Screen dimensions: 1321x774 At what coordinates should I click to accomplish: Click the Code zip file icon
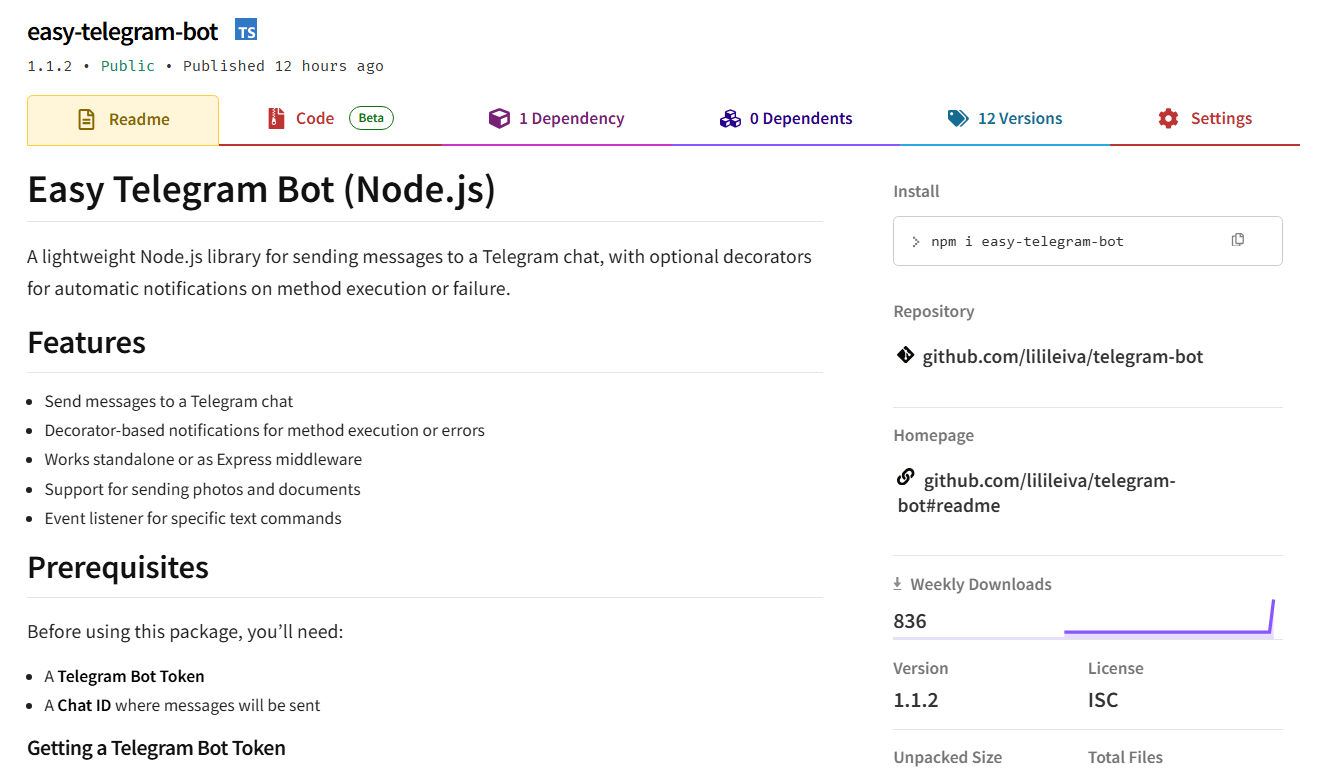tap(276, 119)
